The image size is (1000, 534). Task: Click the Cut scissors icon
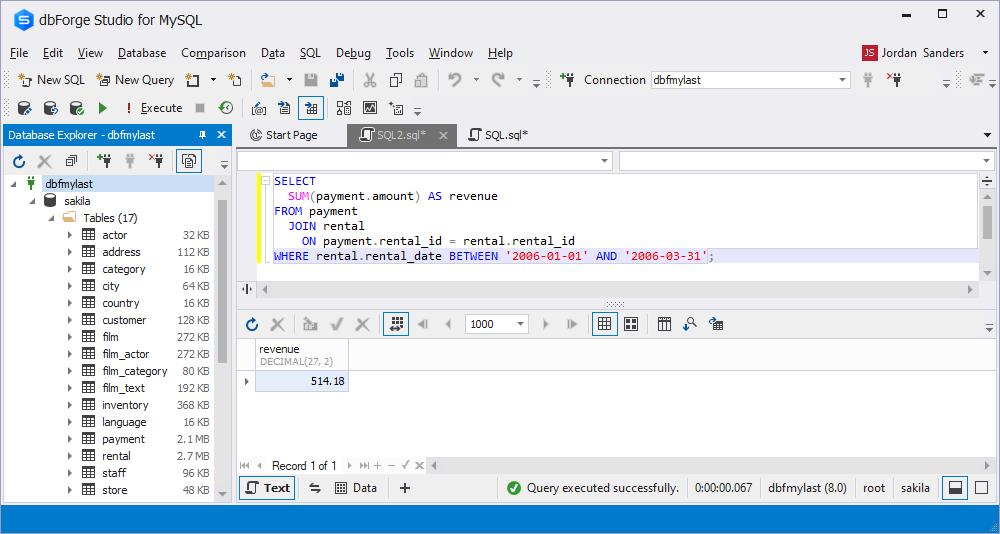370,80
